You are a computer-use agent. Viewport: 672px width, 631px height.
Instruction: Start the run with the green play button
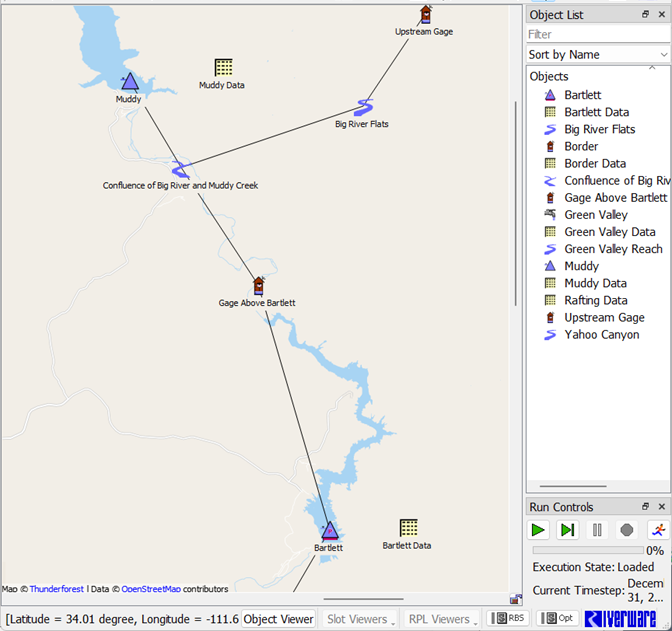pyautogui.click(x=538, y=530)
